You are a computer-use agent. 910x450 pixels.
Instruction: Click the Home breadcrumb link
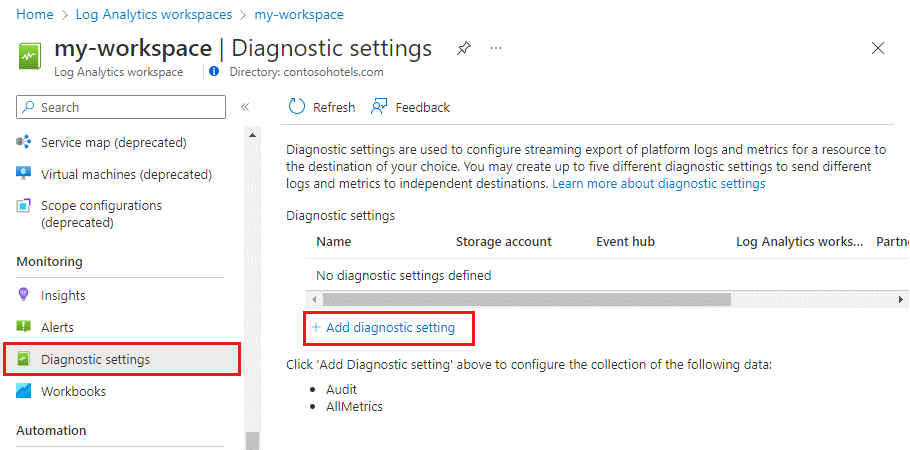coord(35,15)
